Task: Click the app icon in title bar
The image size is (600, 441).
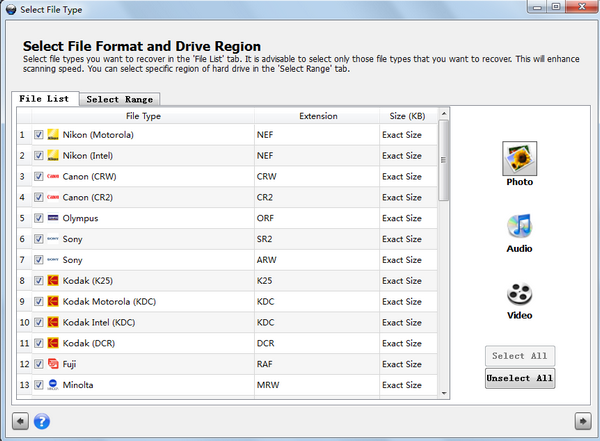Action: coord(11,9)
